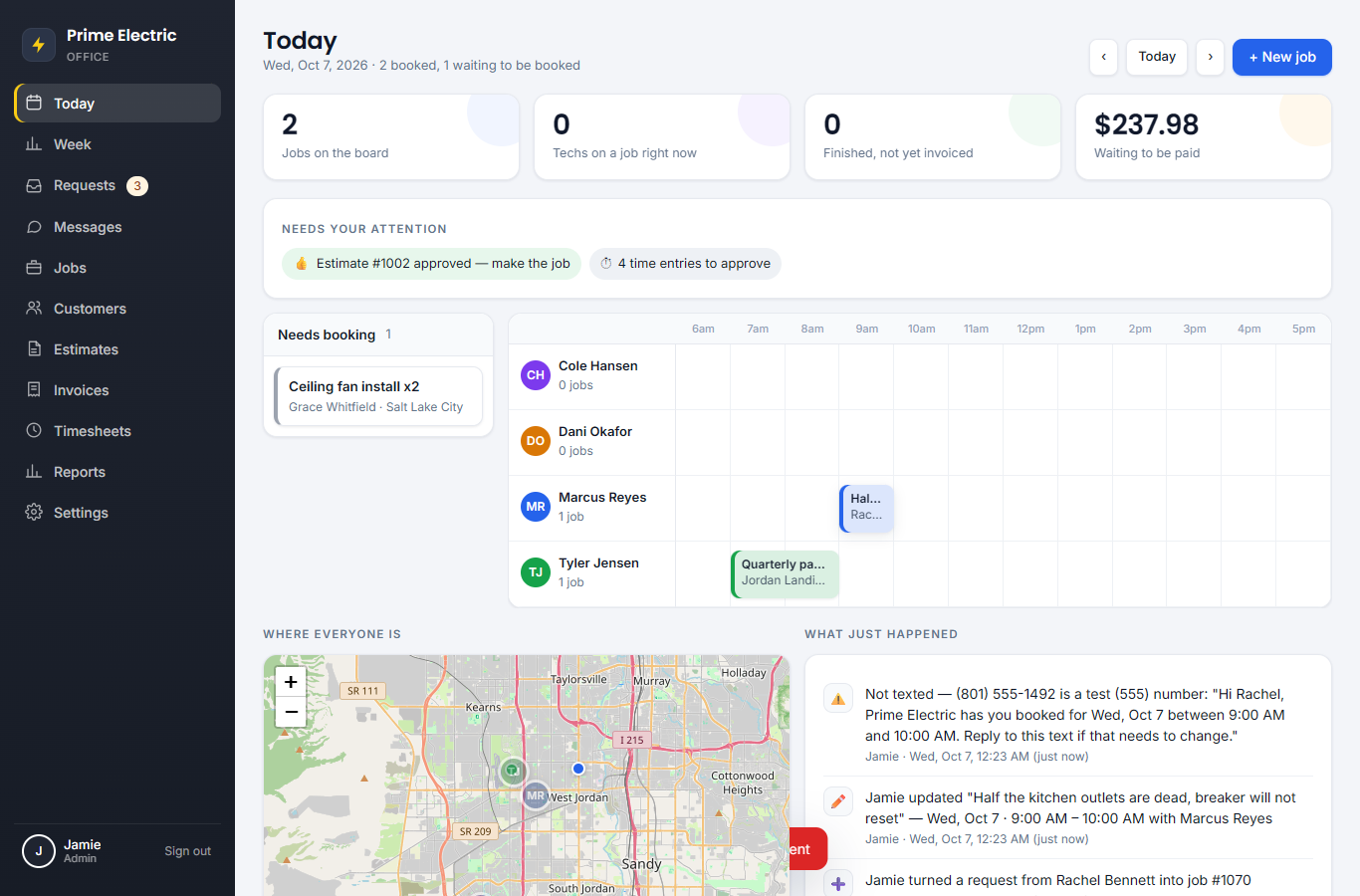The width and height of the screenshot is (1360, 896).
Task: Click the MR marker on the map
Action: [536, 795]
